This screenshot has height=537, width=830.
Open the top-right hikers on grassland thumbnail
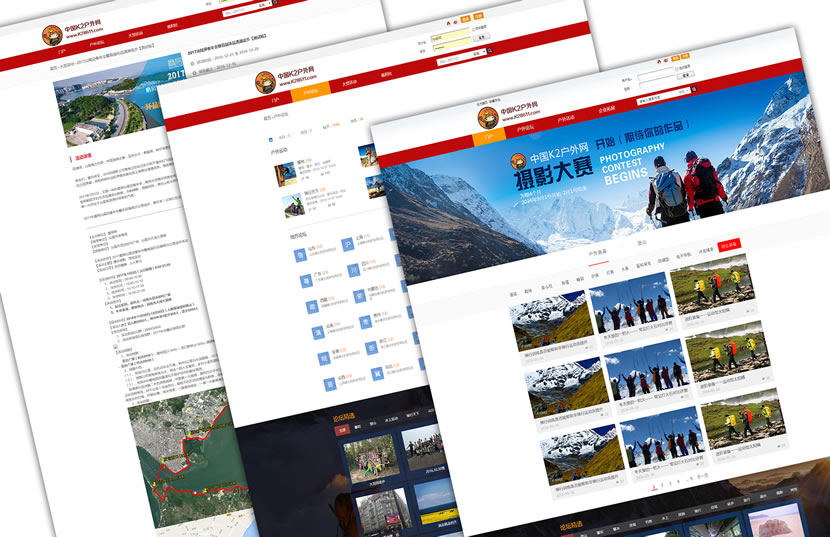tap(711, 287)
